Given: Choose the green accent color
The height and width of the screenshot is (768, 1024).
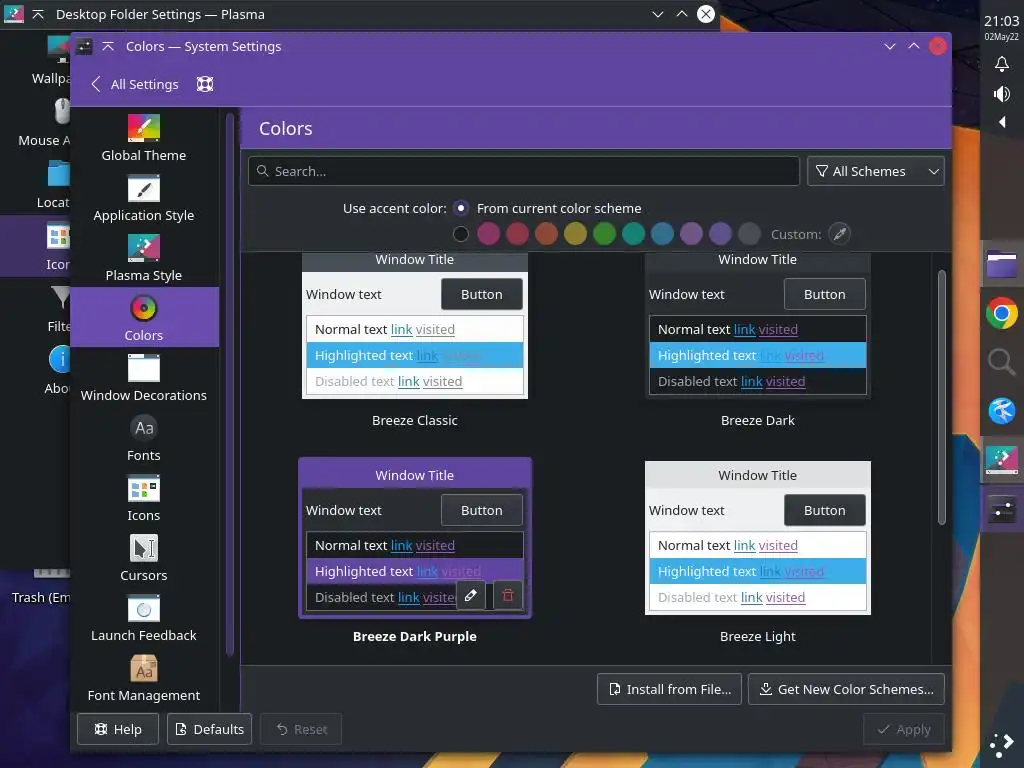Looking at the screenshot, I should pyautogui.click(x=605, y=234).
